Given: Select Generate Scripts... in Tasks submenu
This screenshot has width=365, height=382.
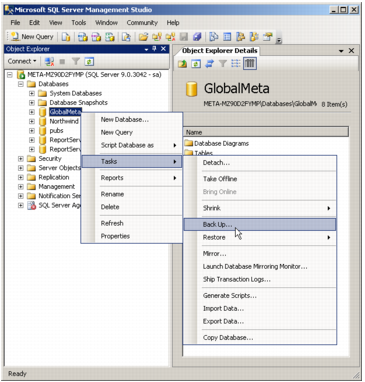Looking at the screenshot, I should (x=260, y=296).
